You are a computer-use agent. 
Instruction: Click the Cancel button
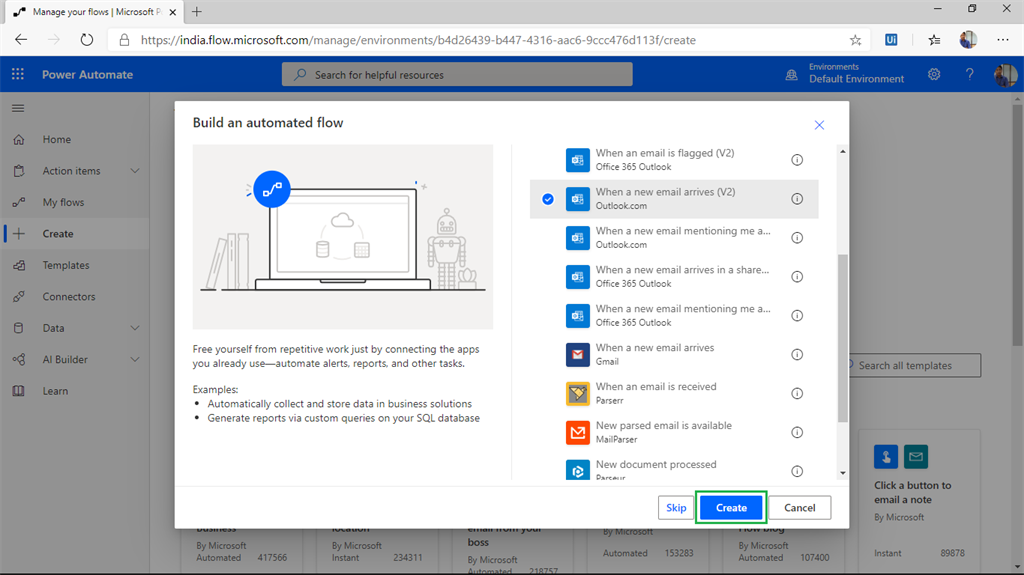tap(799, 508)
